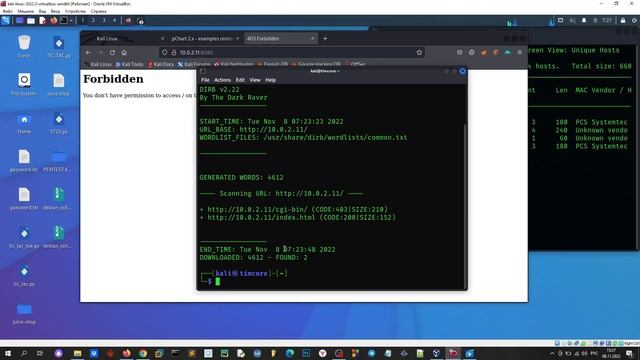Select the juice-shop folder icon on the desktop
Screen dimensions: 640x360
point(24,313)
